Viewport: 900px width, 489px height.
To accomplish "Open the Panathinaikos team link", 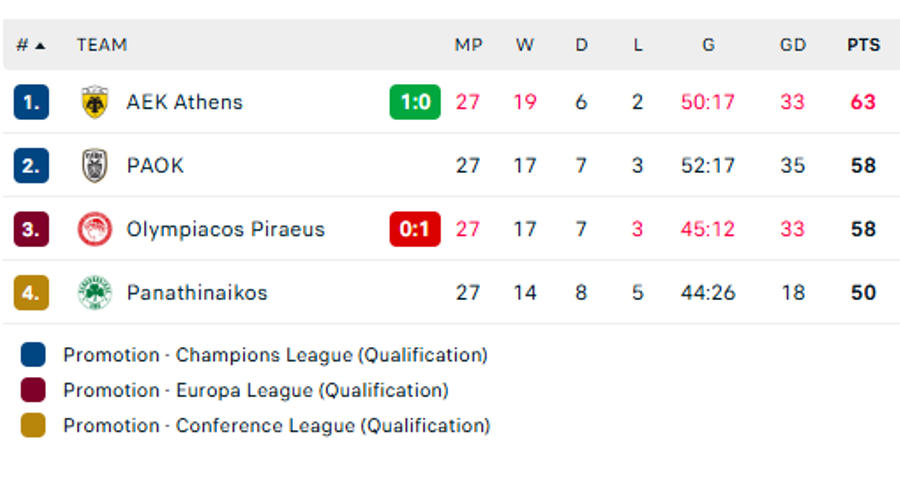I will (x=197, y=293).
